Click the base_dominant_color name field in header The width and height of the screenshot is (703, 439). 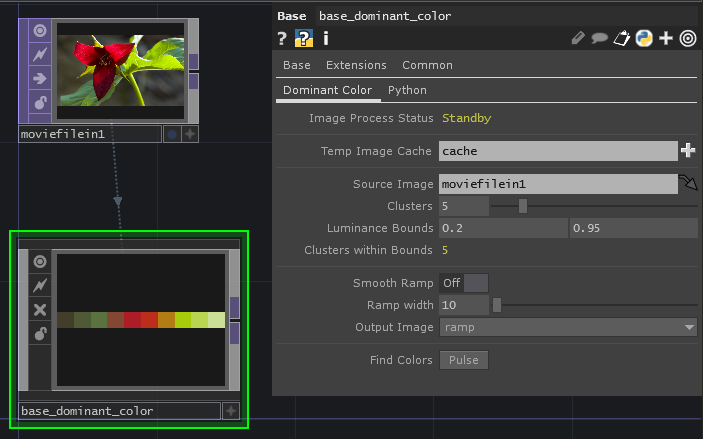[507, 16]
